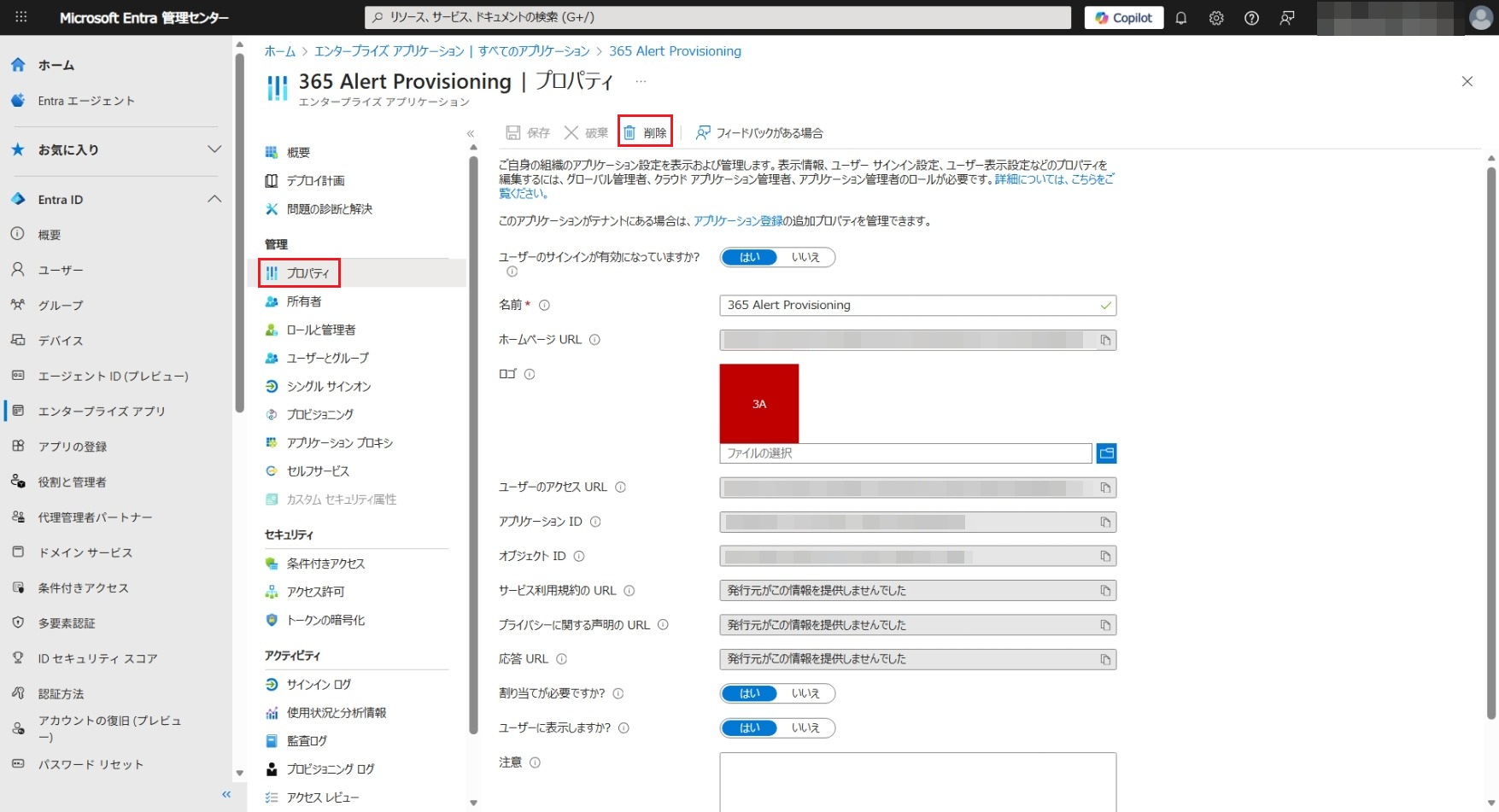Click the Copilot button
This screenshot has height=812, width=1499.
(x=1123, y=18)
